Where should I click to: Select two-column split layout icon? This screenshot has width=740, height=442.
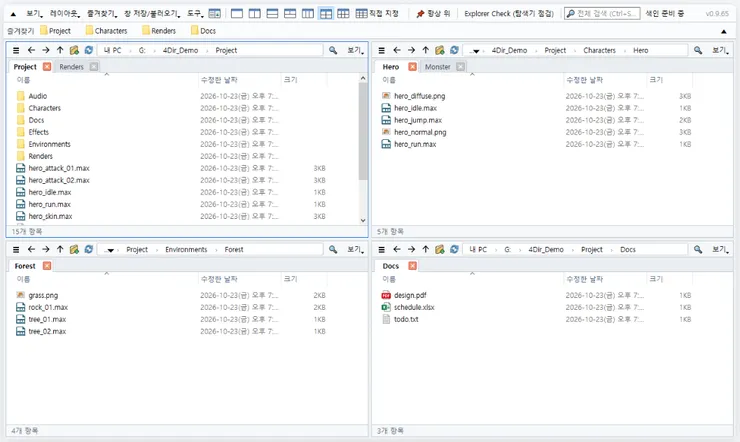click(x=255, y=13)
